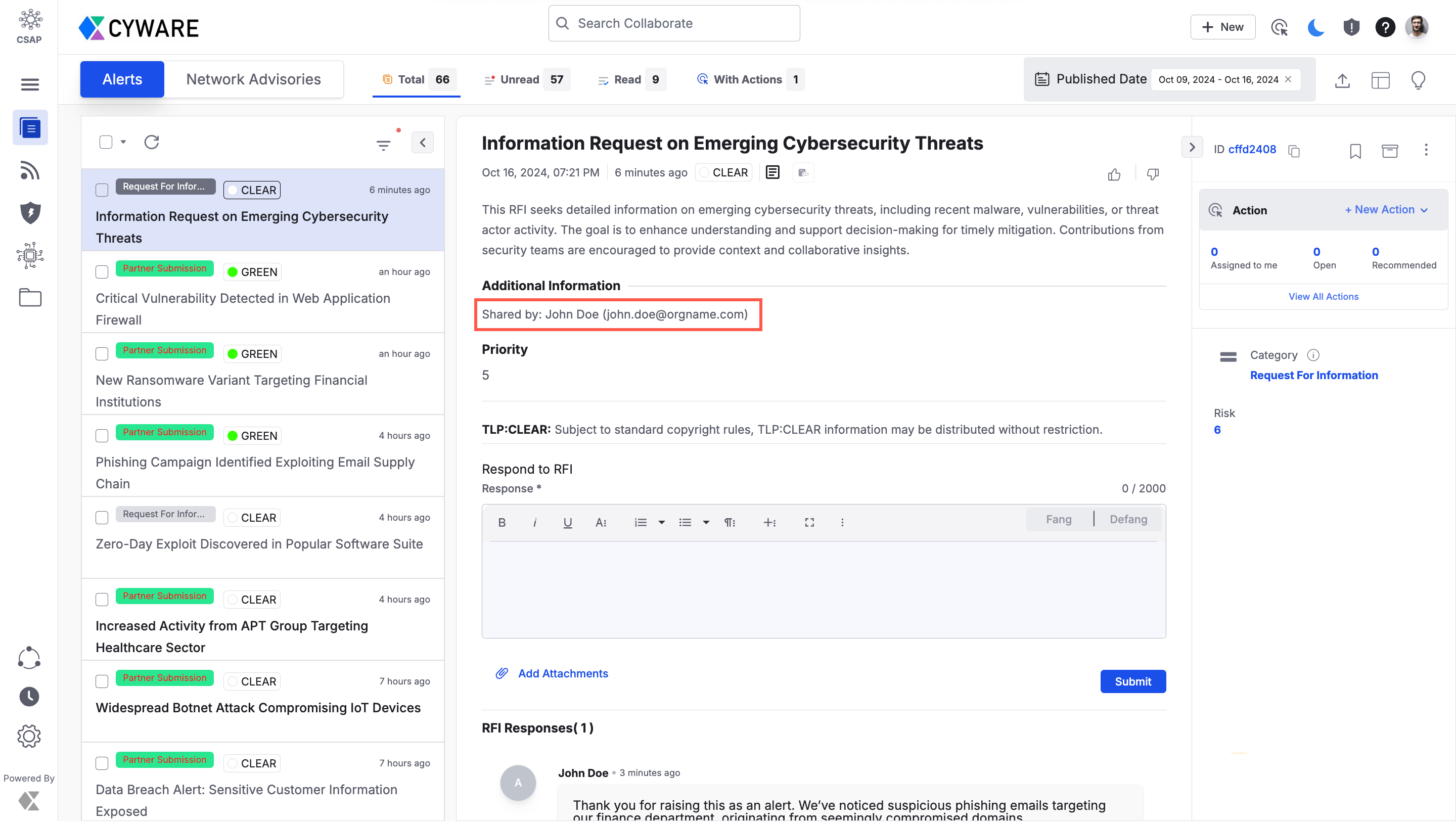The image size is (1456, 823).
Task: Select the Zero-Day Exploit alert checkbox
Action: [102, 518]
